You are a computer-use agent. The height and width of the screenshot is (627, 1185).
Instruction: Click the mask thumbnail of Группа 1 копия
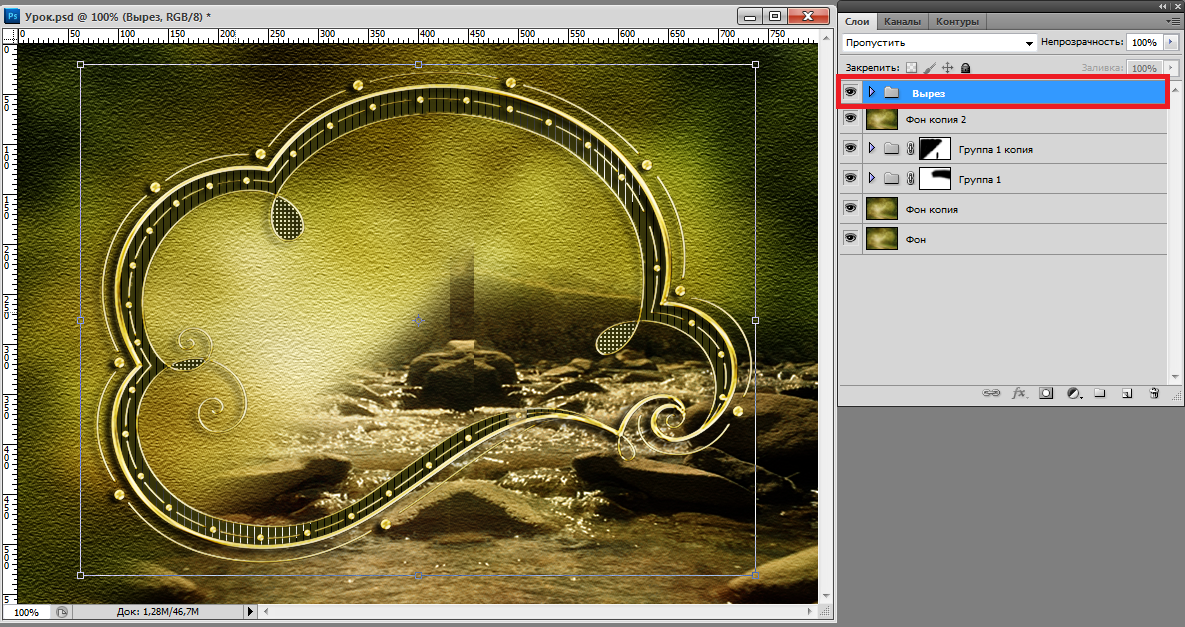(934, 149)
